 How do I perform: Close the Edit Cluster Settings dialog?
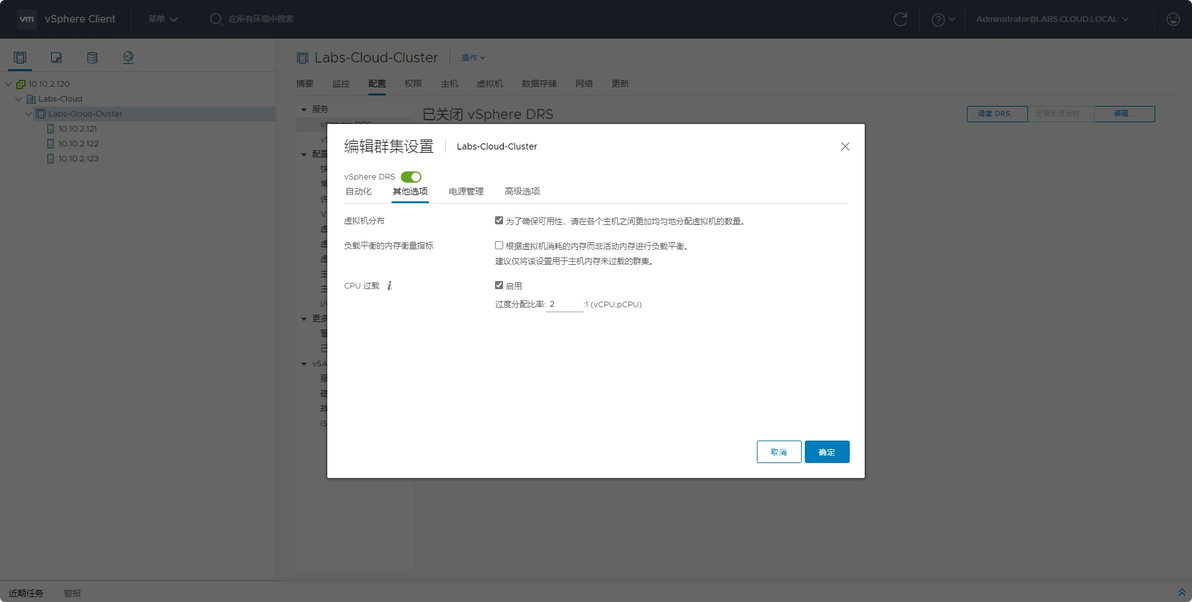tap(845, 147)
